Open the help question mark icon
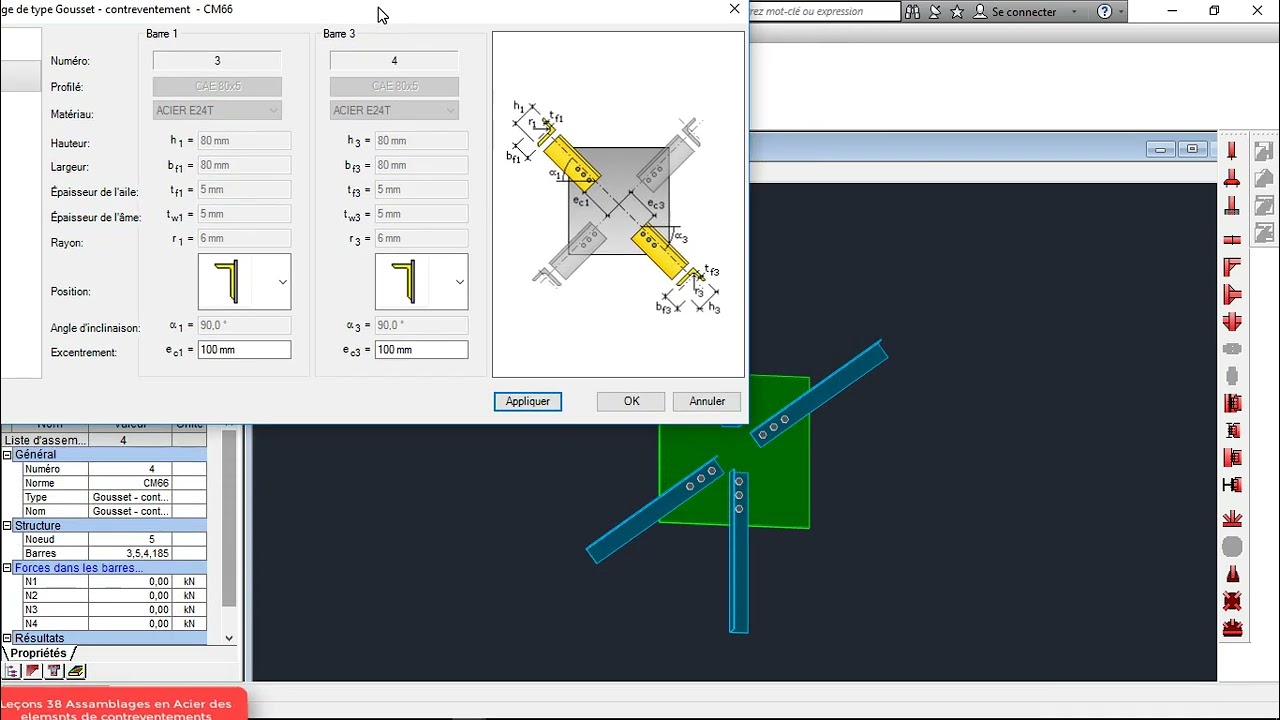Screen dimensions: 1280x720 [x=1104, y=12]
